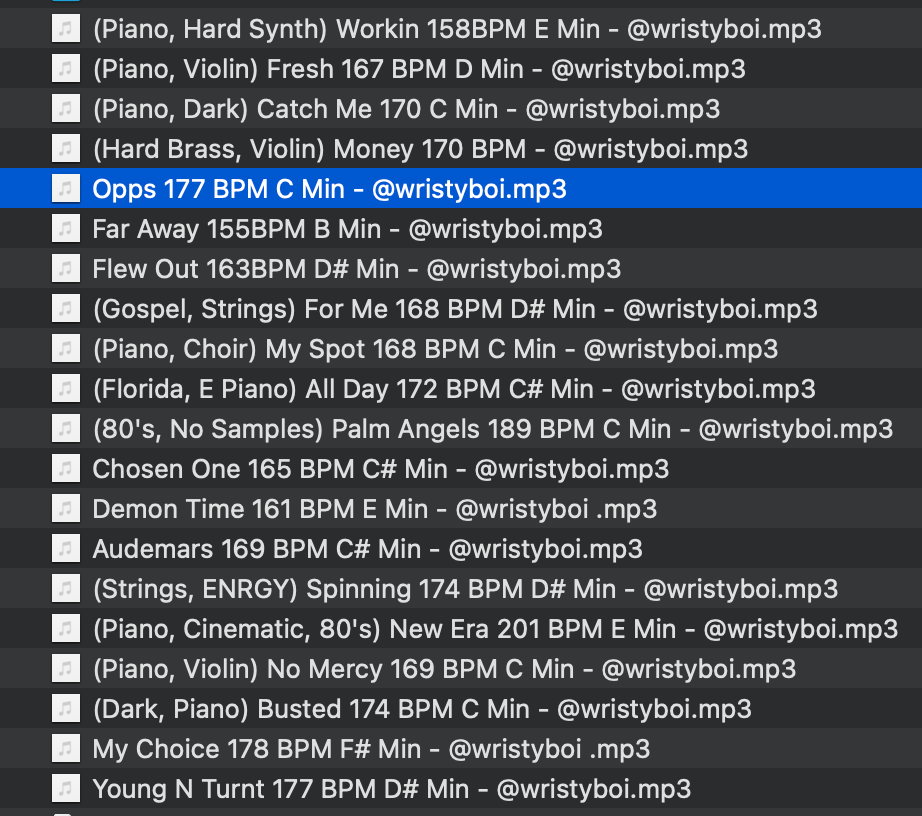Viewport: 922px width, 816px height.
Task: Select the Busted 174 BPM C Min file
Action: (x=421, y=709)
